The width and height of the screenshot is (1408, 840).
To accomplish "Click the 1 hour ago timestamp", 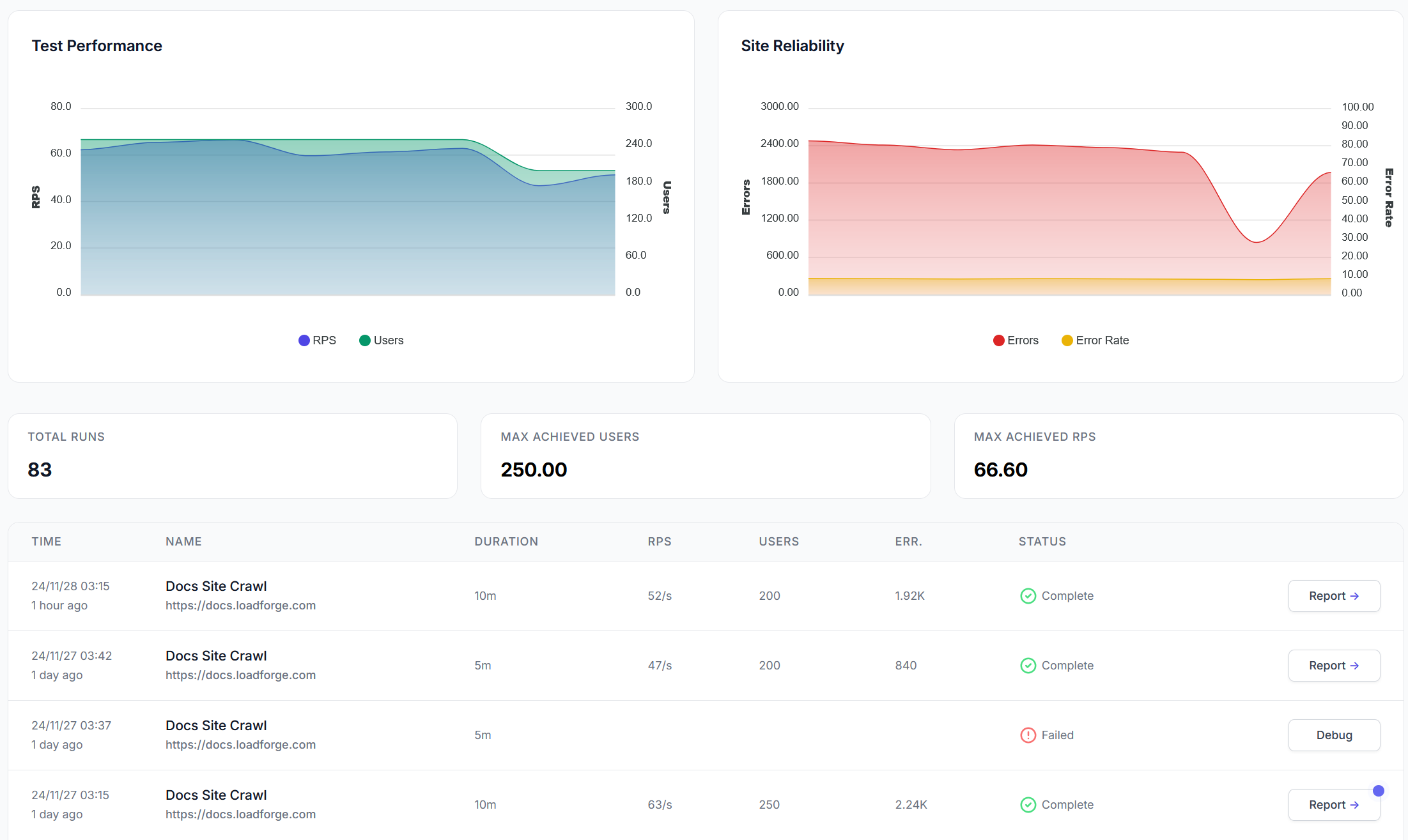I will click(59, 606).
